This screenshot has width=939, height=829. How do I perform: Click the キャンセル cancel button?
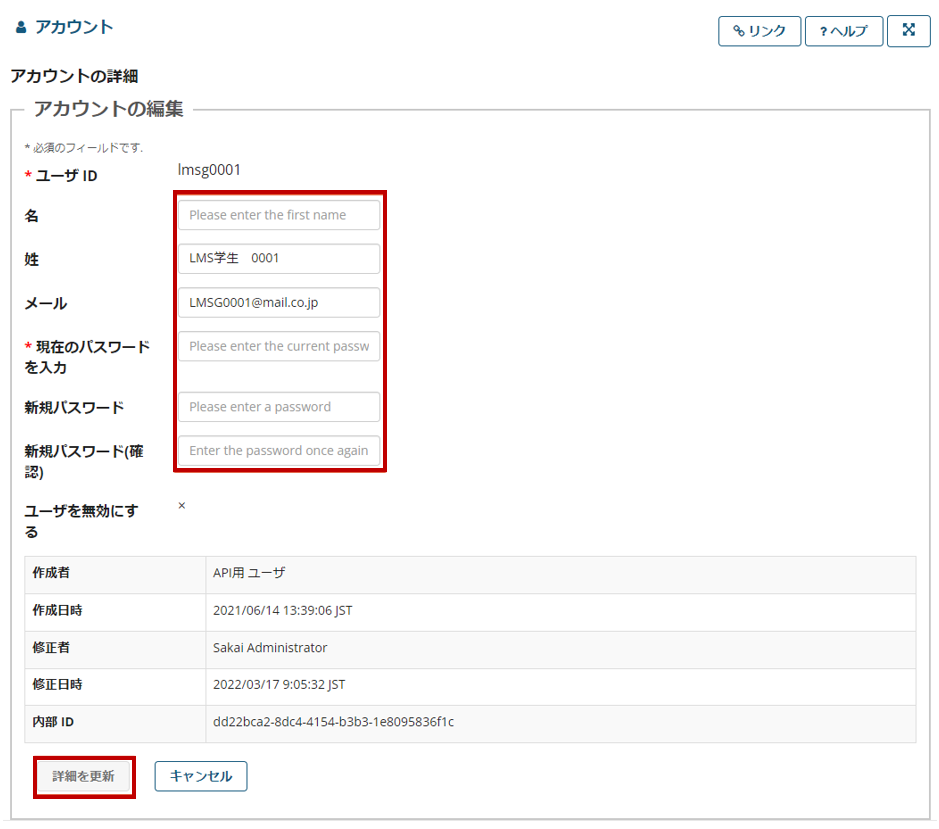click(x=201, y=776)
